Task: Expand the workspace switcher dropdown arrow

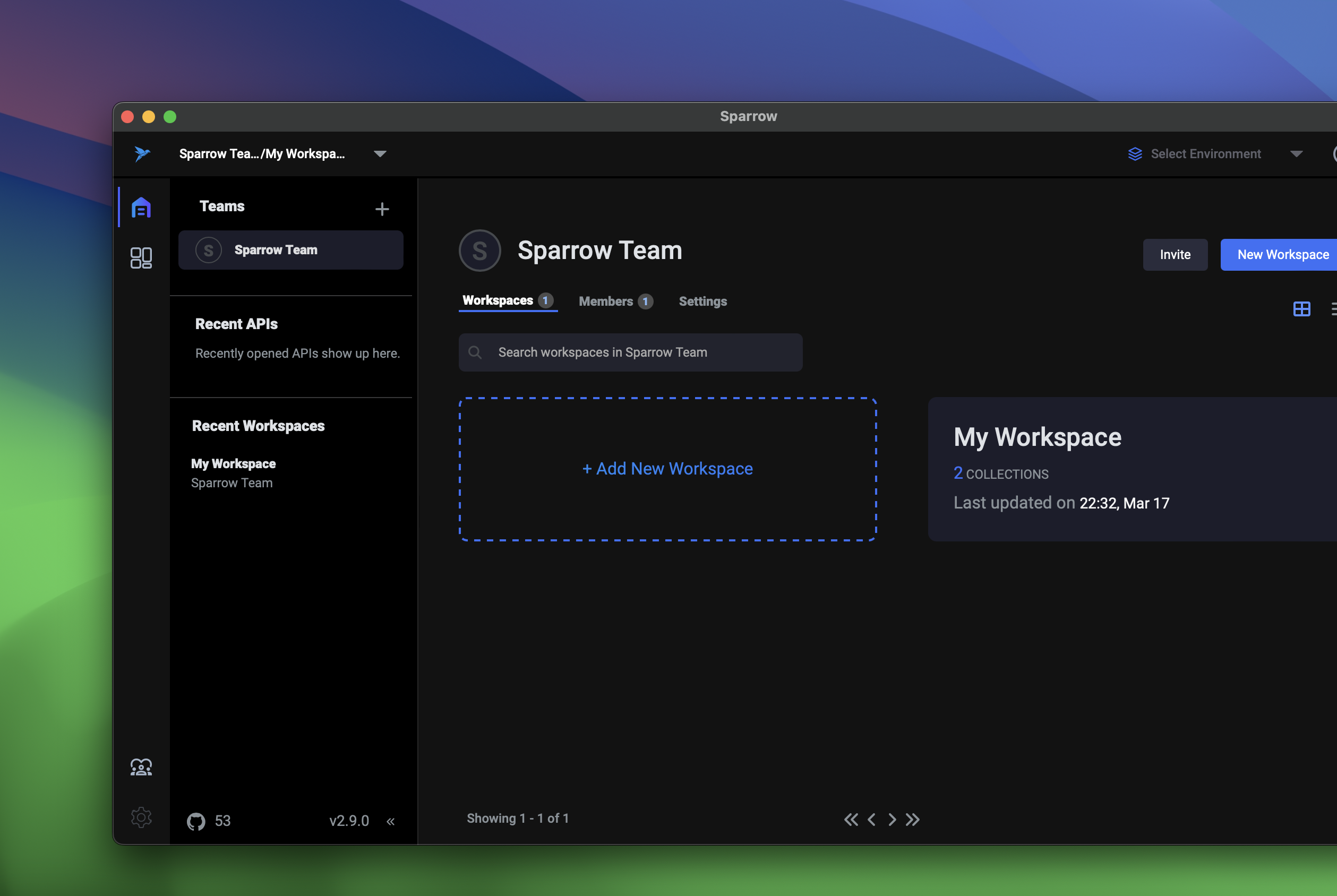Action: pyautogui.click(x=380, y=154)
